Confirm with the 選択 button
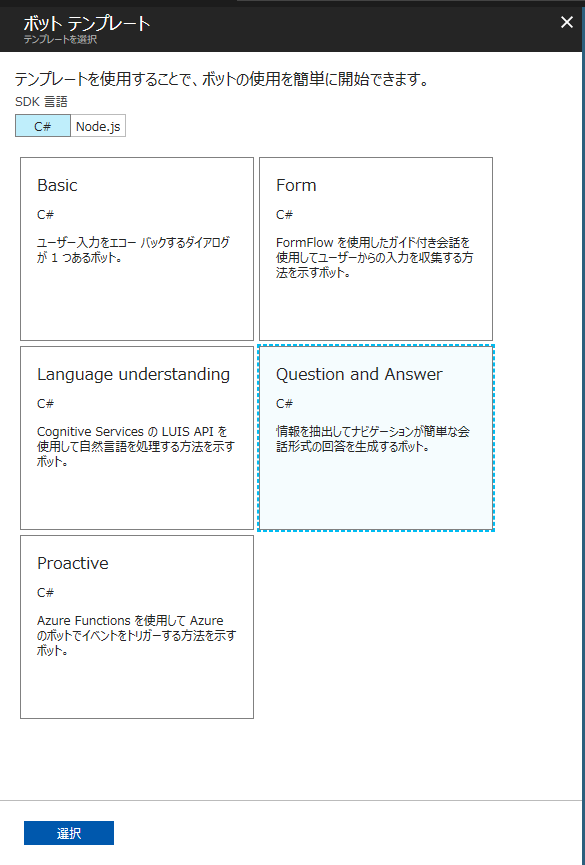585x865 pixels. [x=69, y=833]
